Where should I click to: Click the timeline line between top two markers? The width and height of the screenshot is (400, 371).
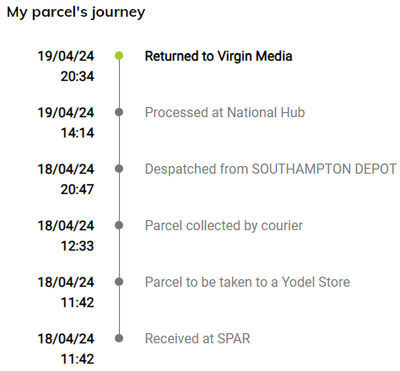(x=119, y=84)
